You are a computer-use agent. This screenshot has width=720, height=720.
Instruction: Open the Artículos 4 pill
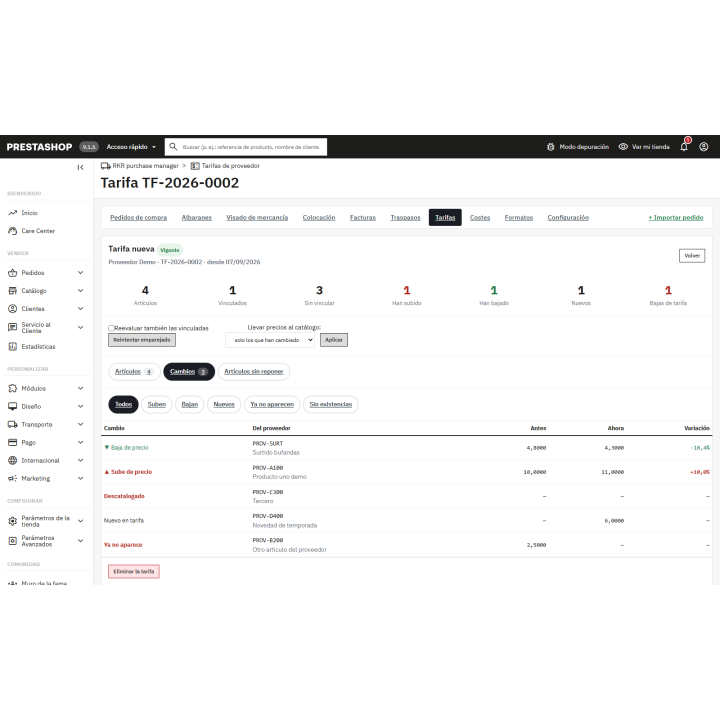pyautogui.click(x=134, y=372)
